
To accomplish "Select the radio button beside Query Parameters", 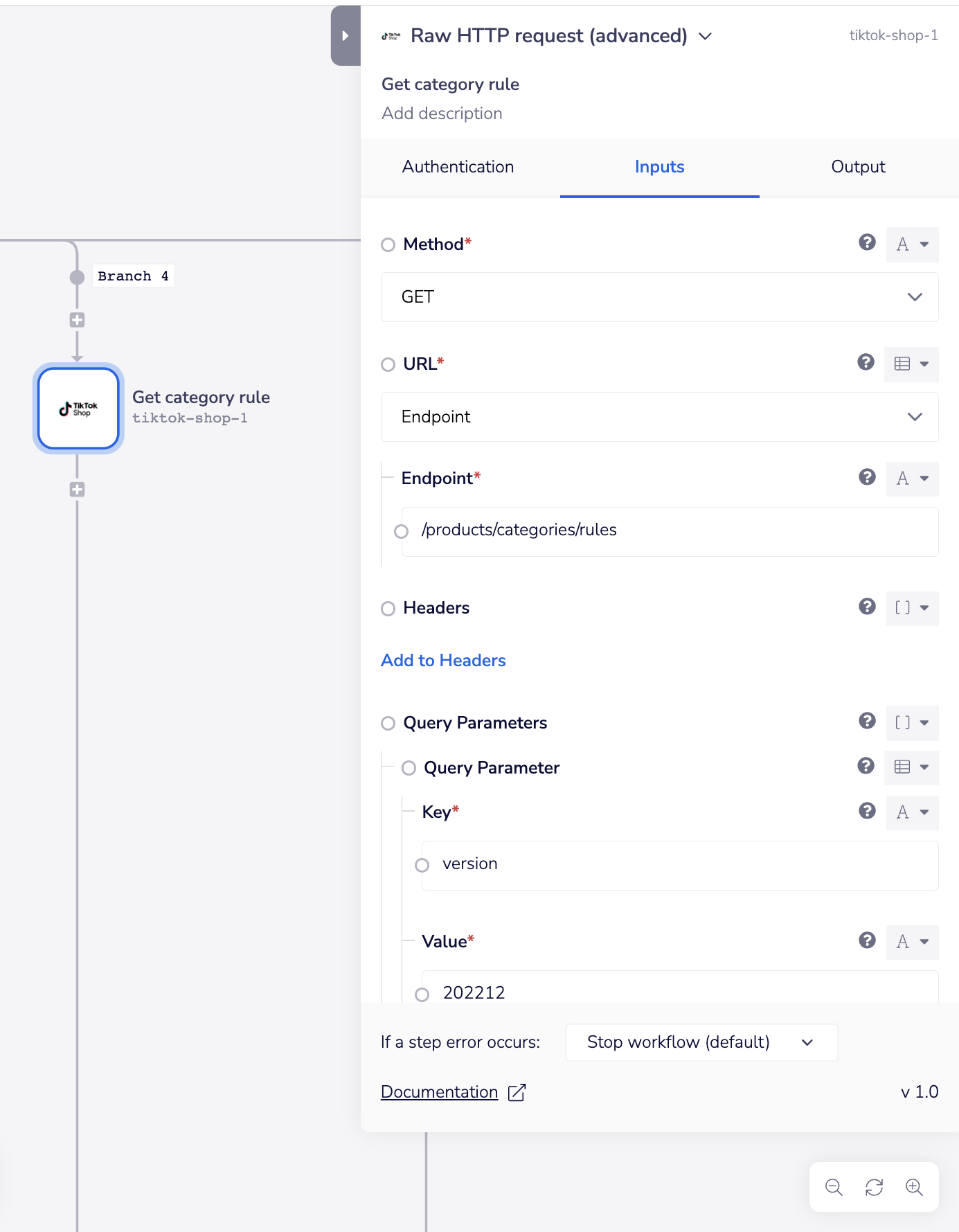I will 388,724.
